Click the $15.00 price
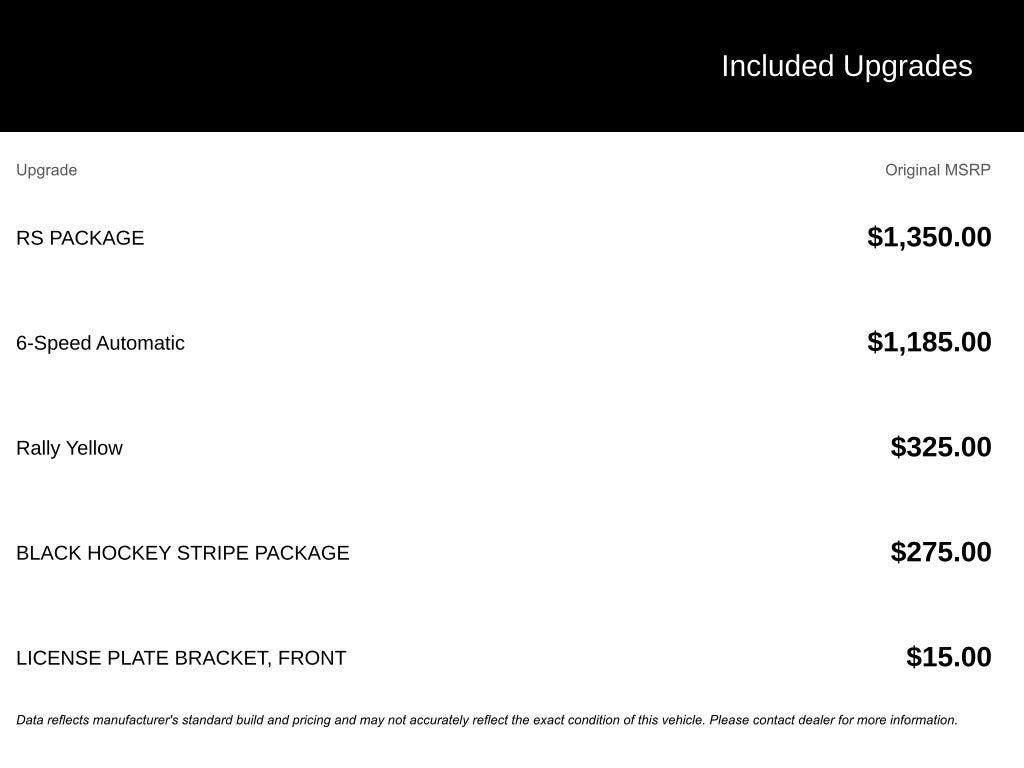 point(949,657)
